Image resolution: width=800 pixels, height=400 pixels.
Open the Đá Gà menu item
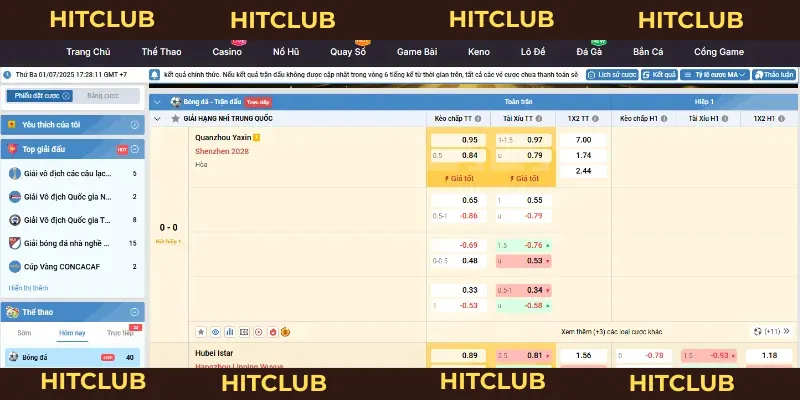pos(589,52)
